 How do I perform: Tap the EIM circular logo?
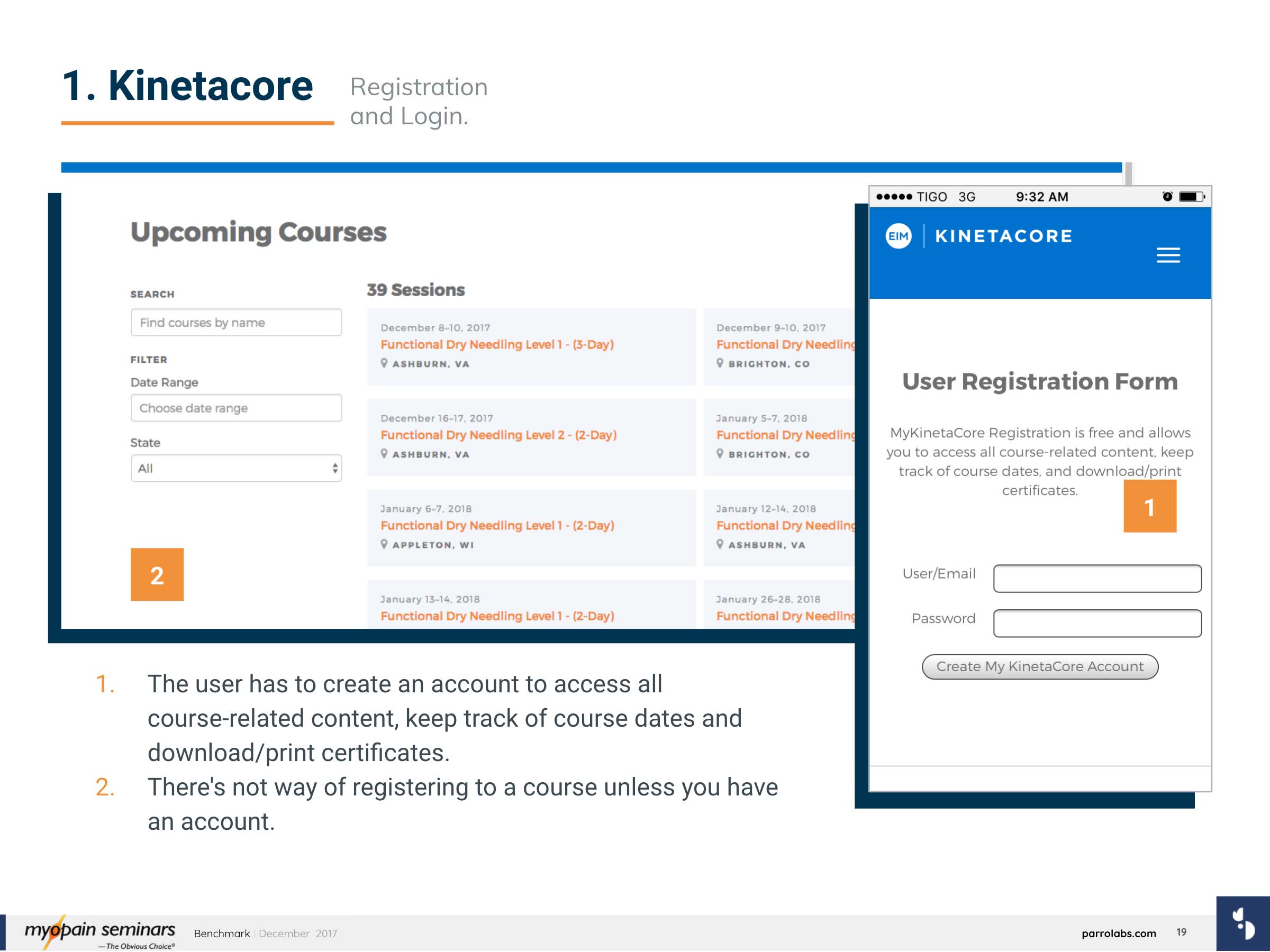[898, 236]
